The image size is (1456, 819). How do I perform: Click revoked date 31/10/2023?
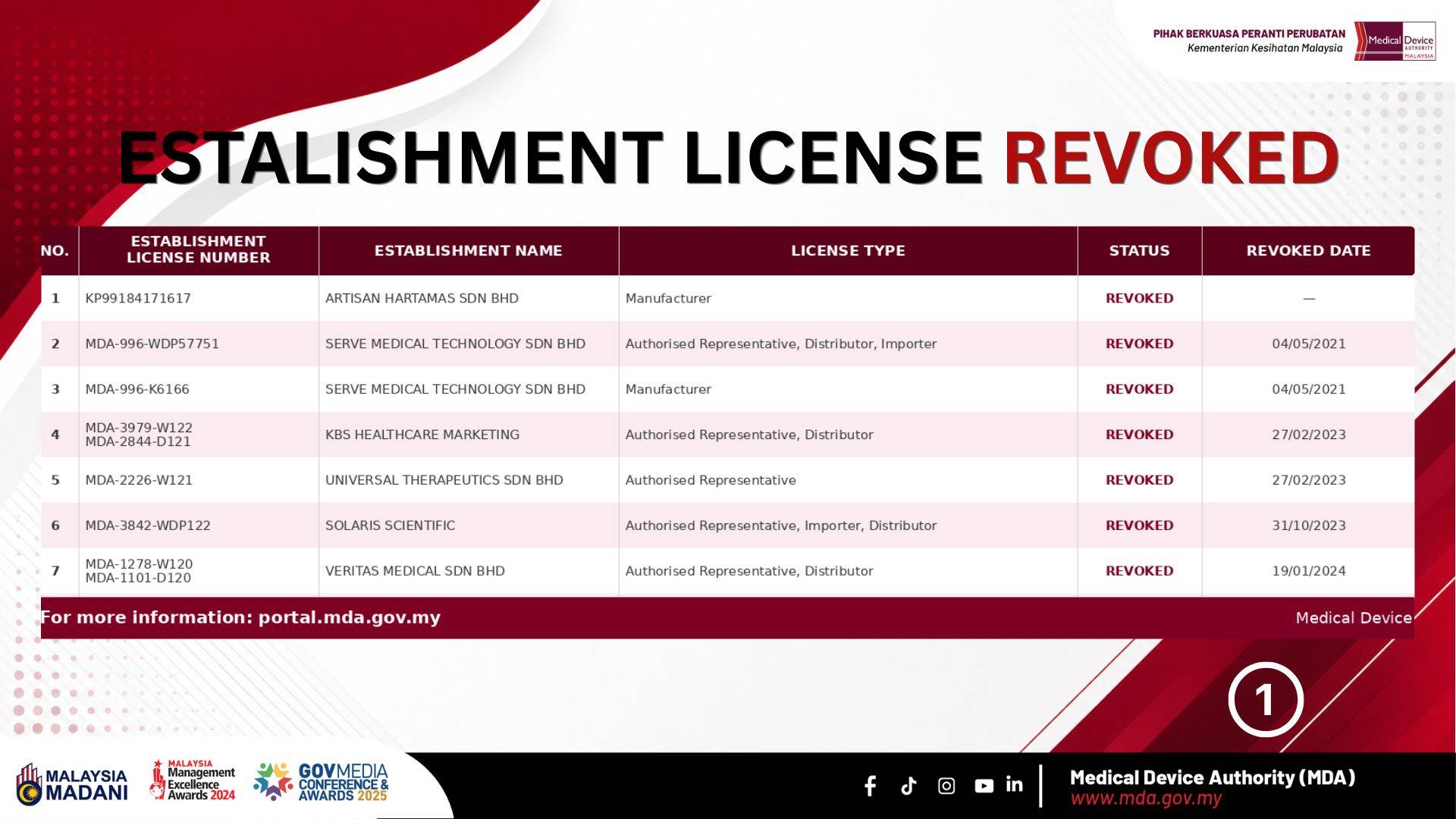click(1309, 526)
